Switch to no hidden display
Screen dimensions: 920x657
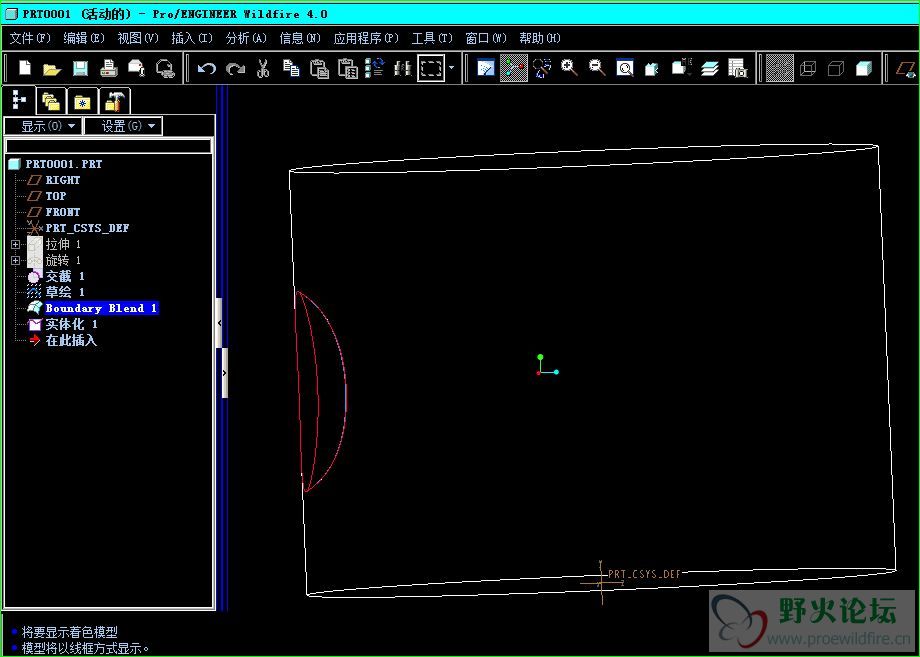click(836, 69)
